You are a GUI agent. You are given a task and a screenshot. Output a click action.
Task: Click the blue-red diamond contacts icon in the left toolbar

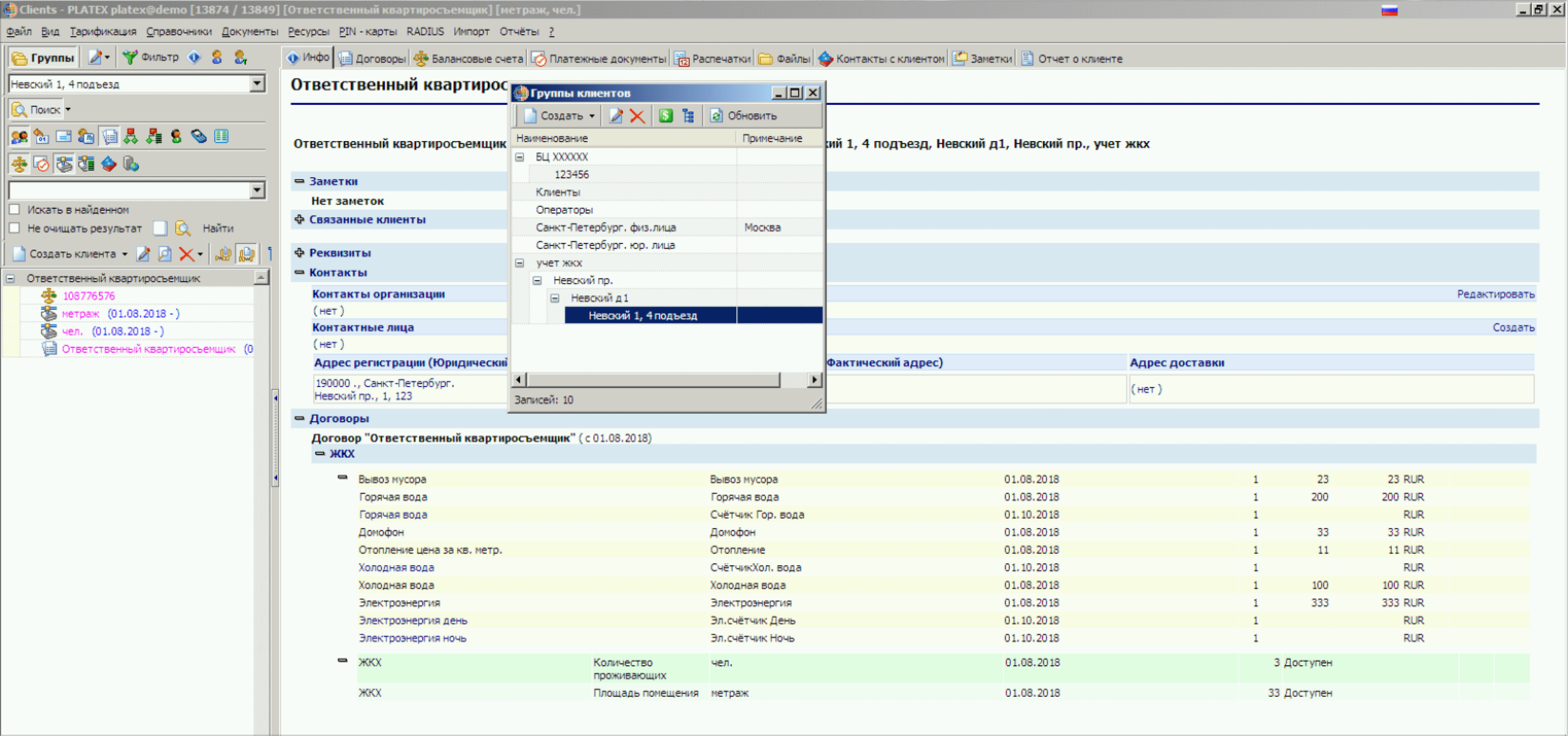click(109, 164)
